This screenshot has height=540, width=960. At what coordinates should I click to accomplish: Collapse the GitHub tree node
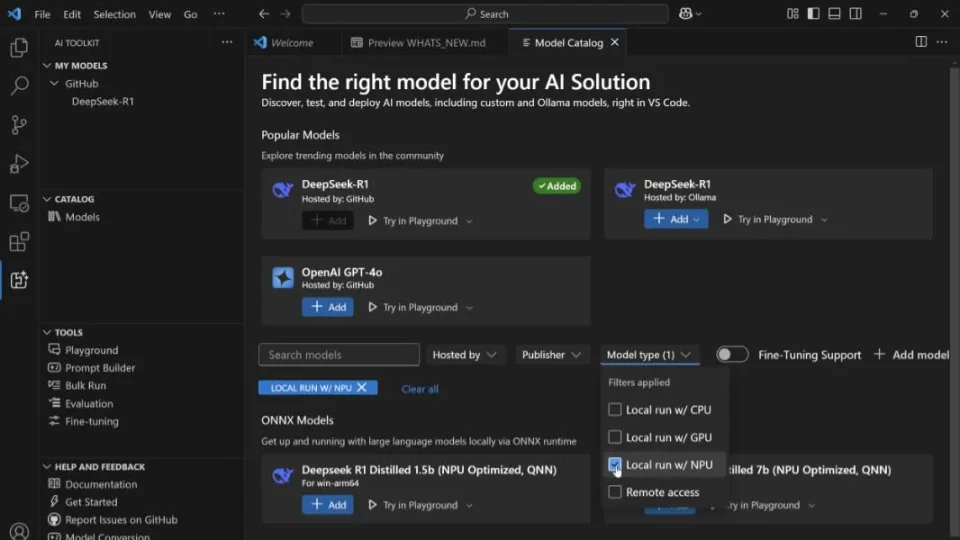tap(54, 83)
